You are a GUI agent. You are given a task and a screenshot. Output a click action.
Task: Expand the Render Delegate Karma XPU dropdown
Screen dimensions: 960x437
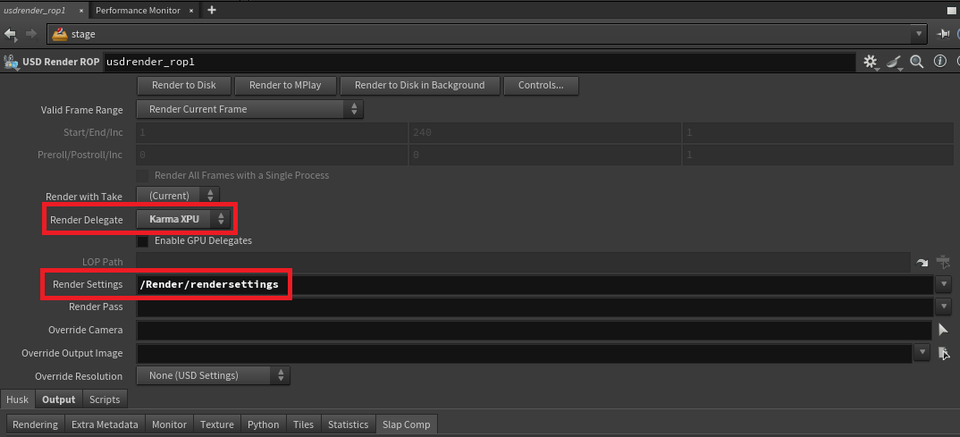pyautogui.click(x=187, y=218)
